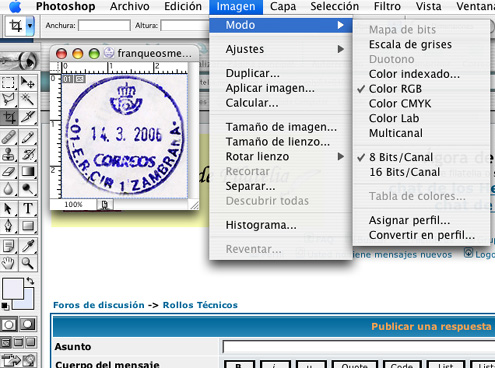This screenshot has width=495, height=368.
Task: Expand the Ajustes submenu
Action: click(281, 49)
